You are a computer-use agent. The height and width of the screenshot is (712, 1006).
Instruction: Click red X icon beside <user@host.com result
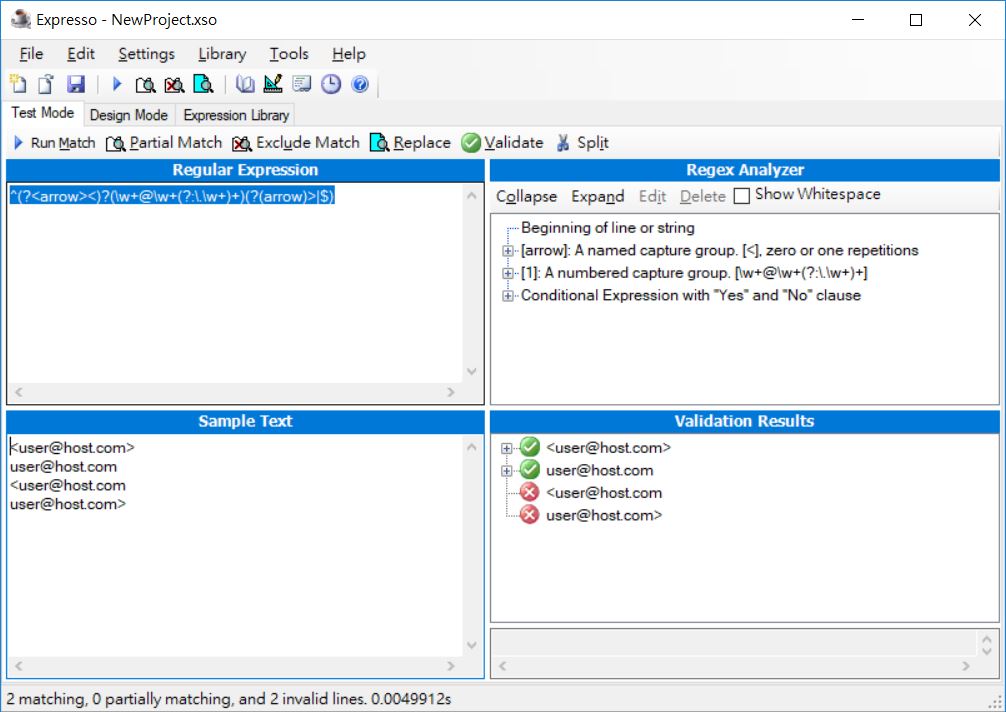pyautogui.click(x=530, y=492)
